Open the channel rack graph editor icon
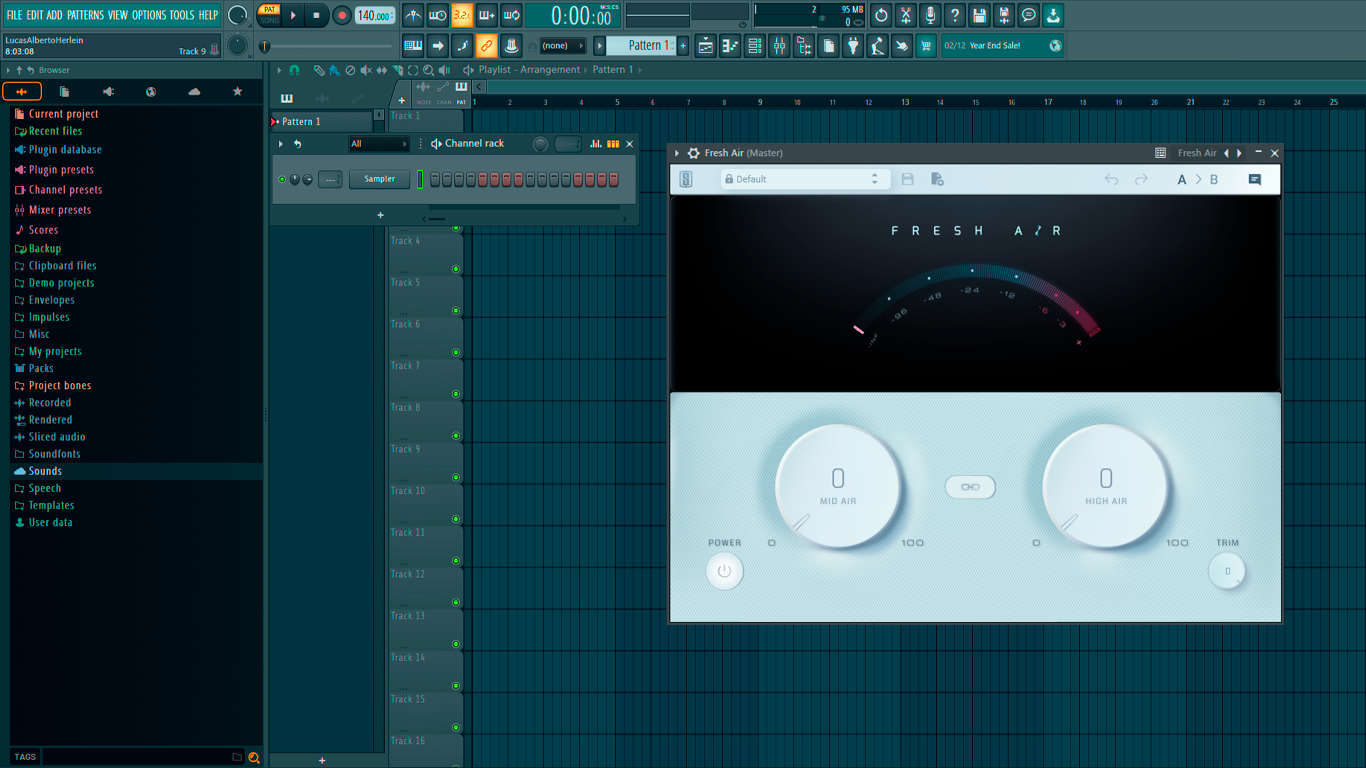Image resolution: width=1366 pixels, height=768 pixels. point(596,144)
